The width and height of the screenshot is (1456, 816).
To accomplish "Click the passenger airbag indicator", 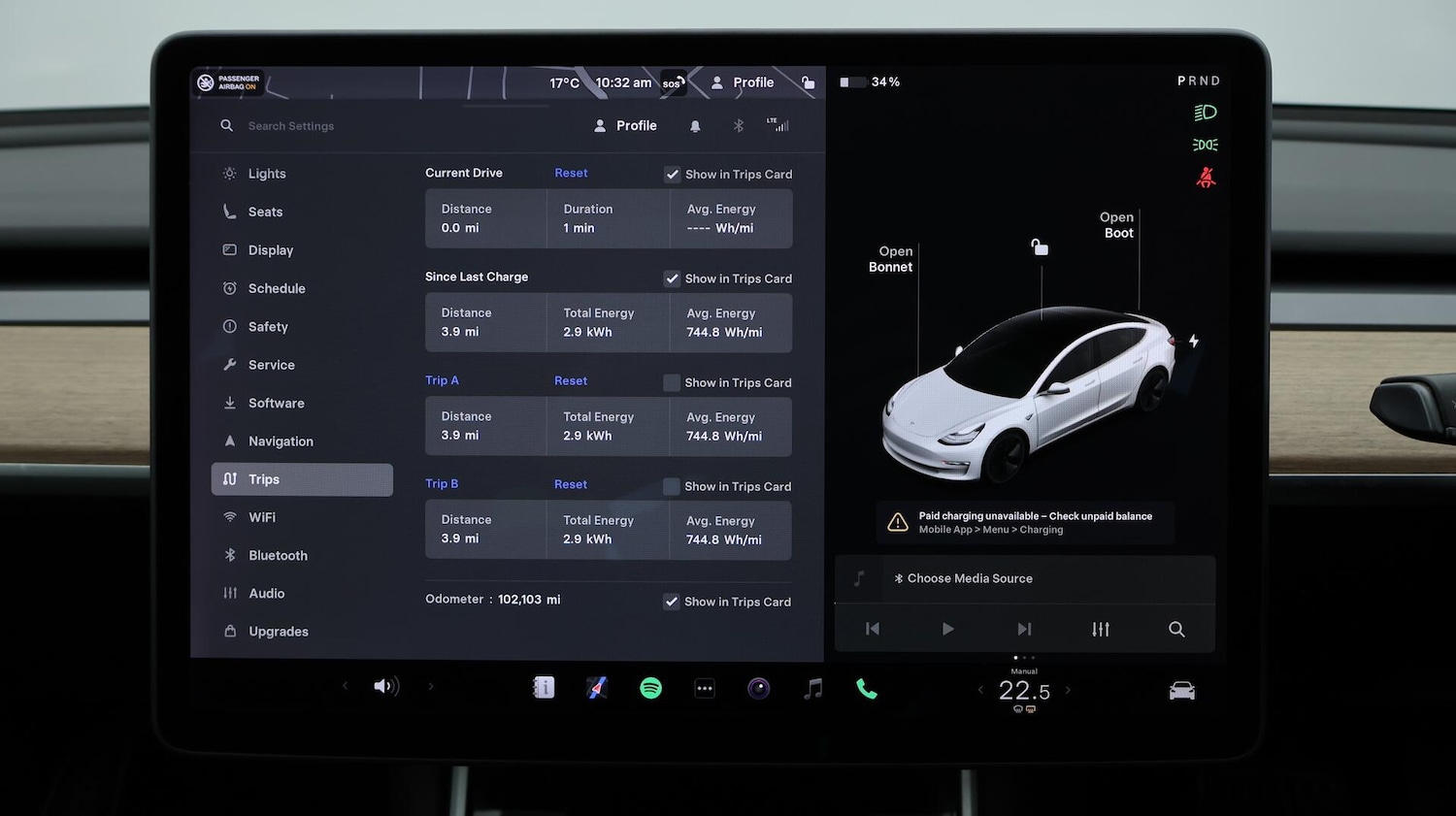I will point(229,82).
